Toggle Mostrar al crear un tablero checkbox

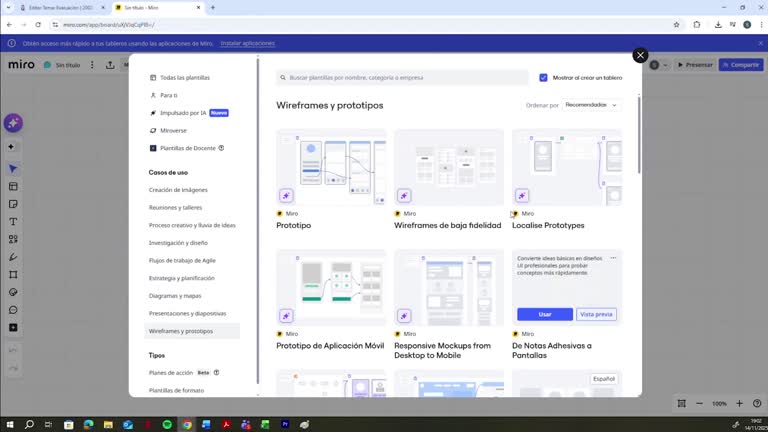coord(543,77)
